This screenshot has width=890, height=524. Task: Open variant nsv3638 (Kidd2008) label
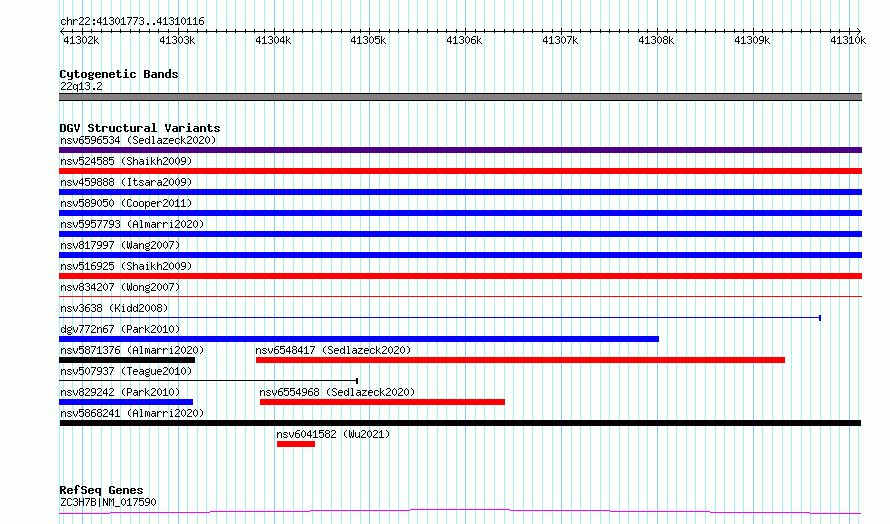tap(114, 308)
